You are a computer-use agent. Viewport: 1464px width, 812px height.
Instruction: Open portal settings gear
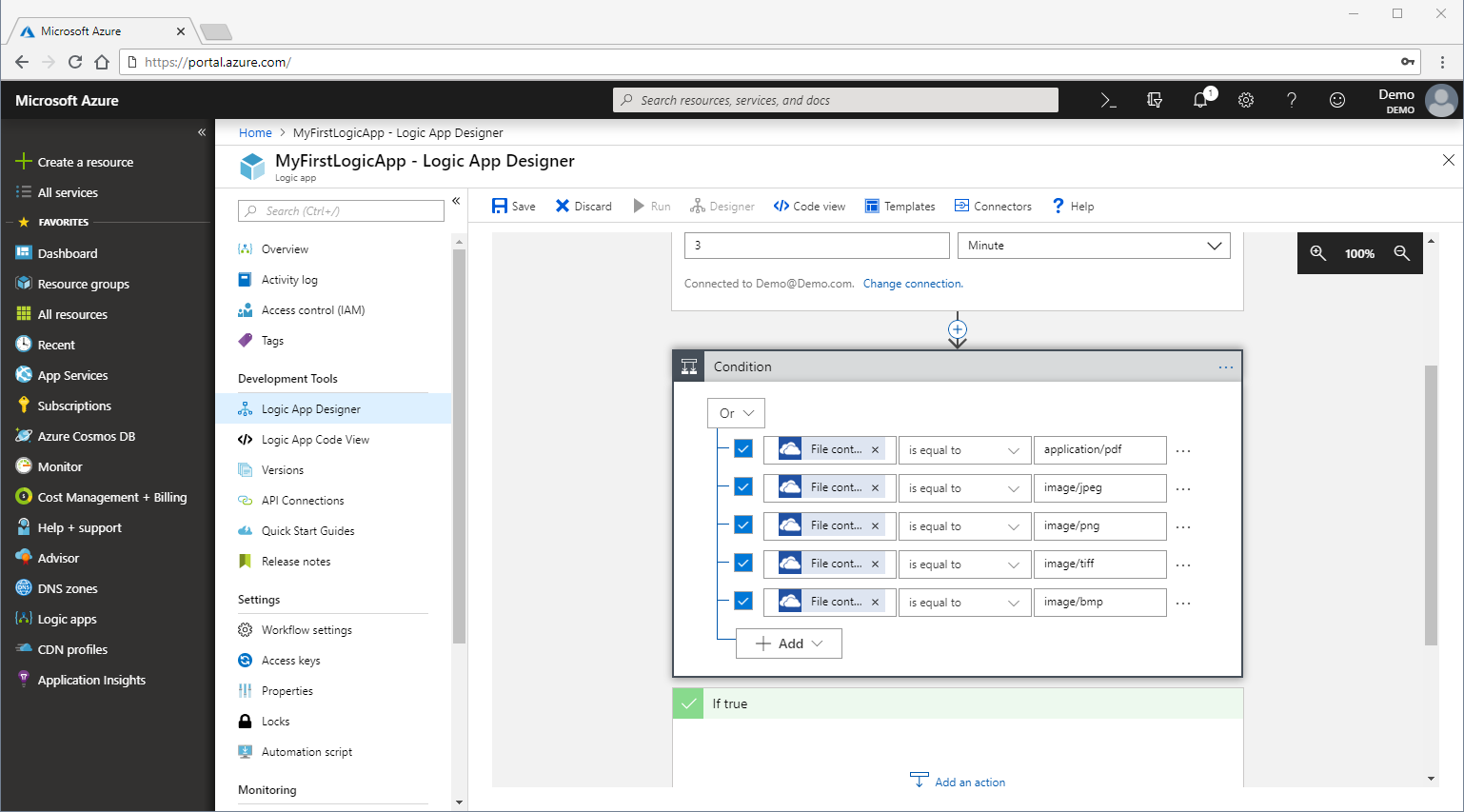(x=1246, y=100)
